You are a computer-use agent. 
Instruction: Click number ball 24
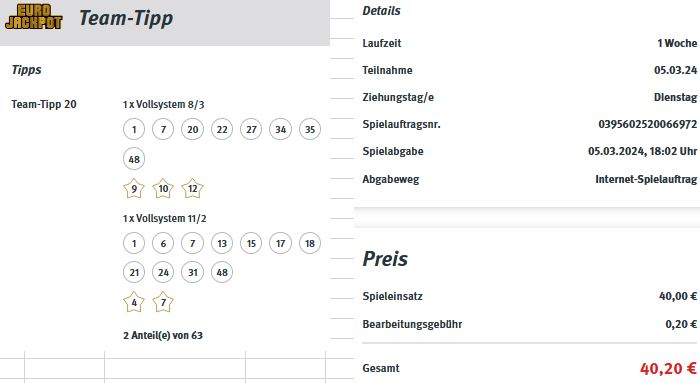click(163, 272)
